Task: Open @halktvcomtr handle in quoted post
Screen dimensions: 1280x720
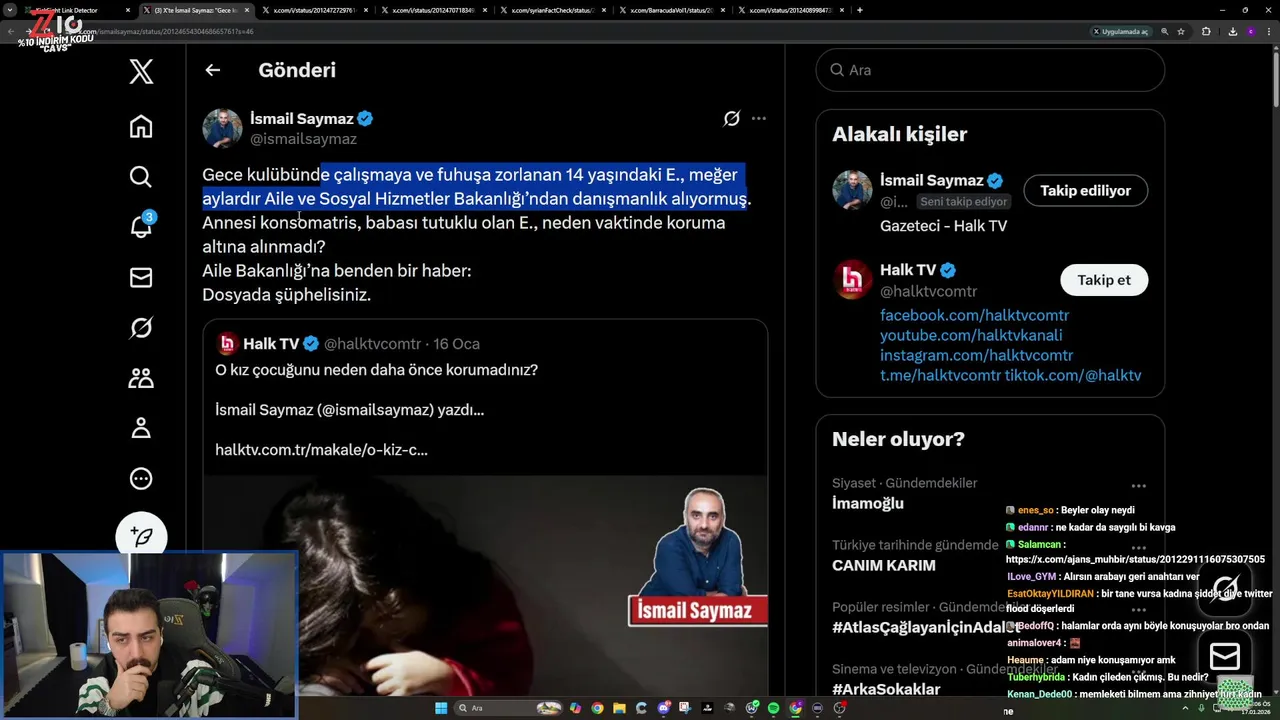Action: [372, 343]
